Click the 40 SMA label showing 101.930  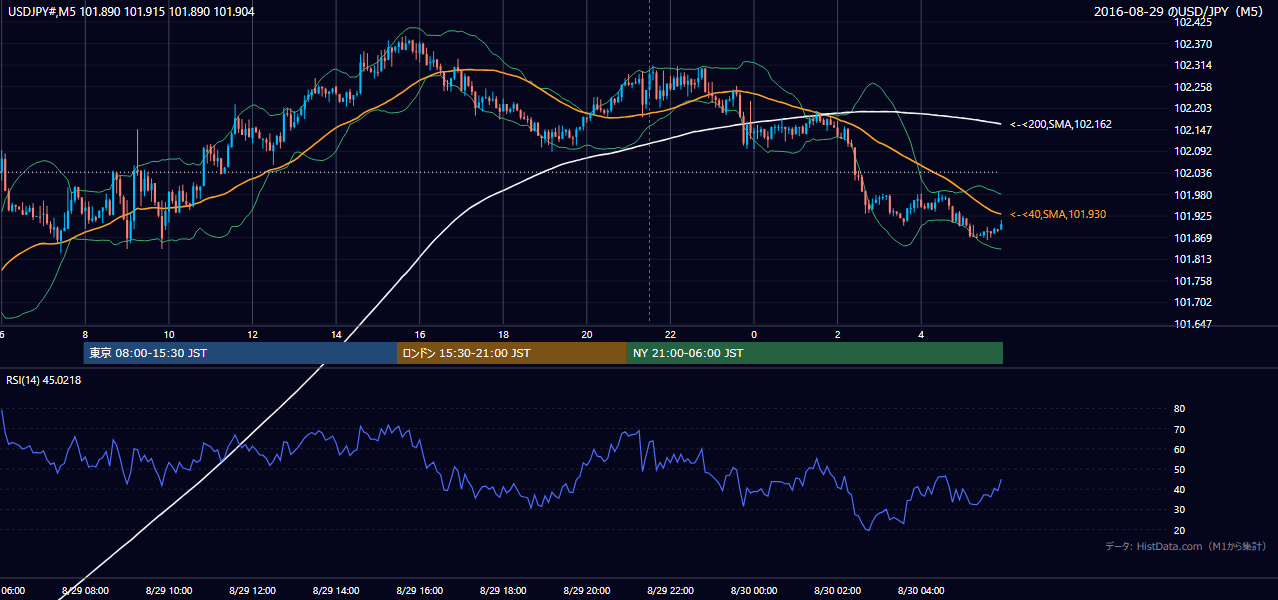tap(1058, 215)
